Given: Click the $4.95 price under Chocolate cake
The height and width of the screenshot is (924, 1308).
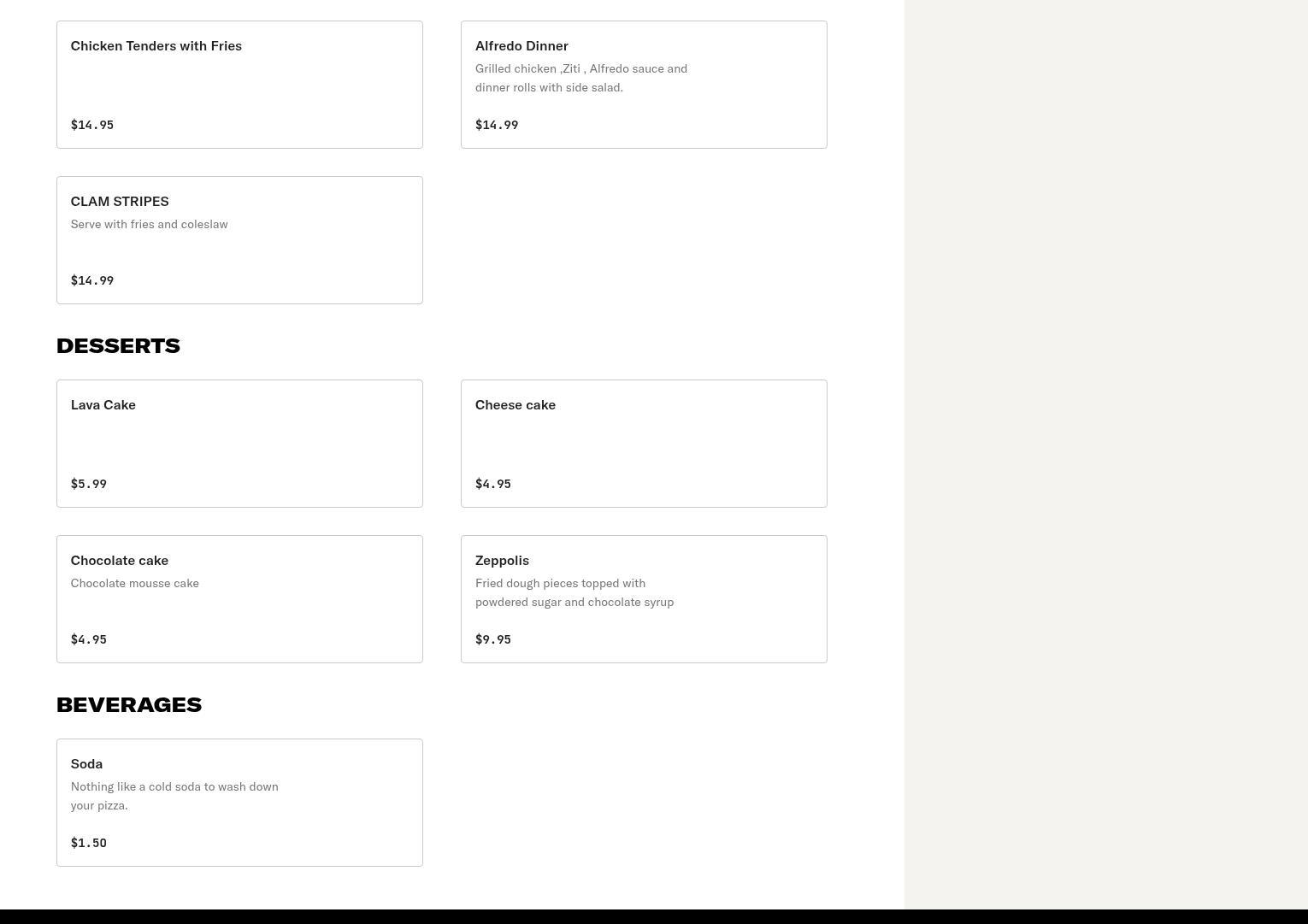Looking at the screenshot, I should click(x=89, y=639).
